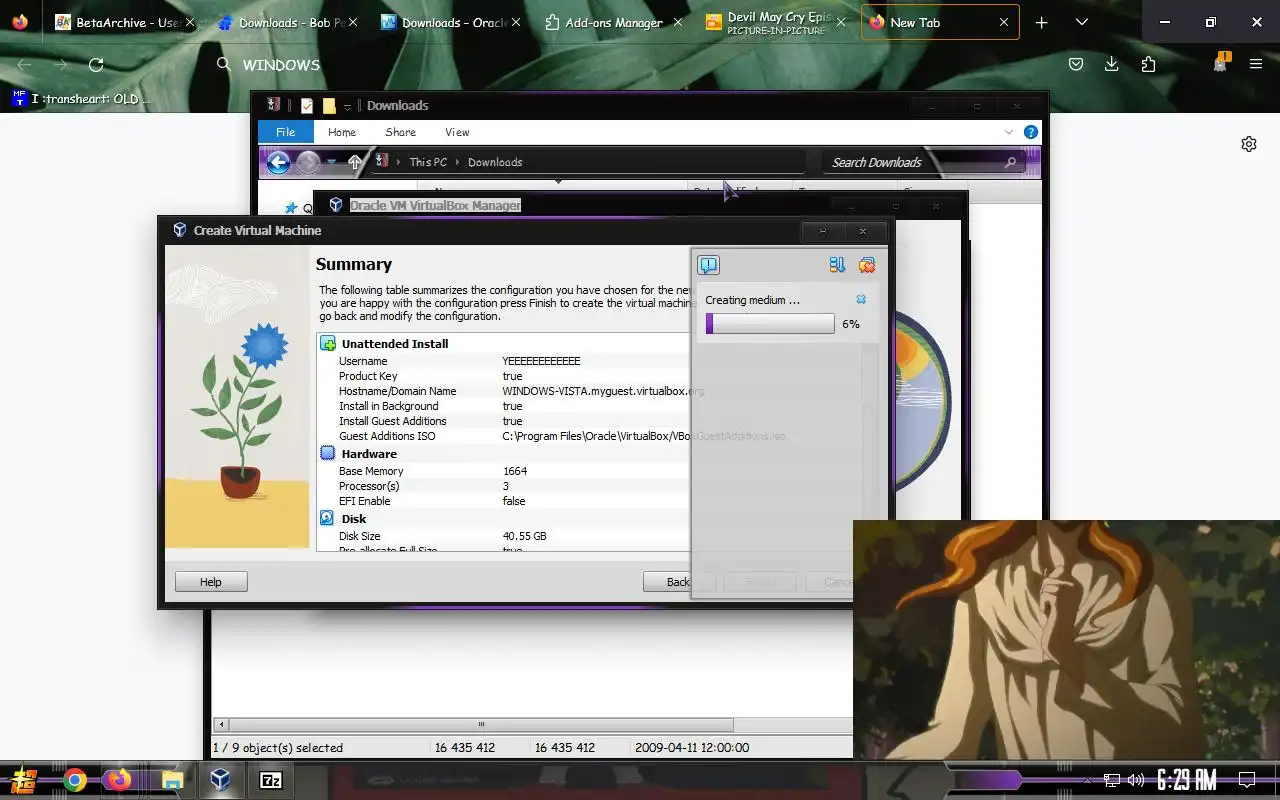This screenshot has height=800, width=1280.
Task: Select the Disk section header
Action: click(x=354, y=518)
